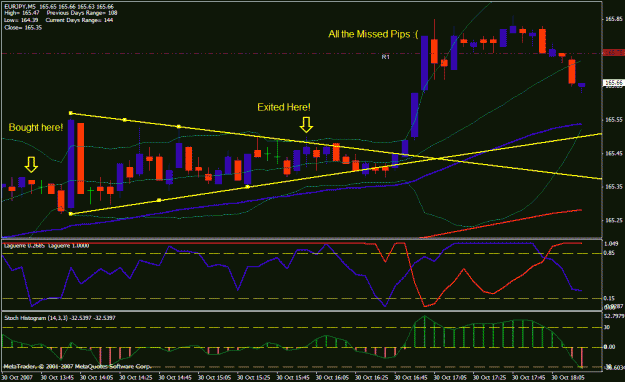
Task: Click the '30 Oct 17:25' time axis label
Action: click(489, 377)
